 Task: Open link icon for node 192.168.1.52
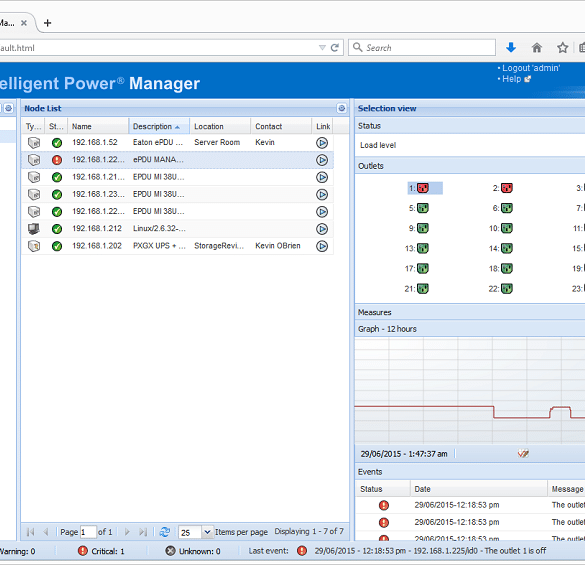point(322,143)
